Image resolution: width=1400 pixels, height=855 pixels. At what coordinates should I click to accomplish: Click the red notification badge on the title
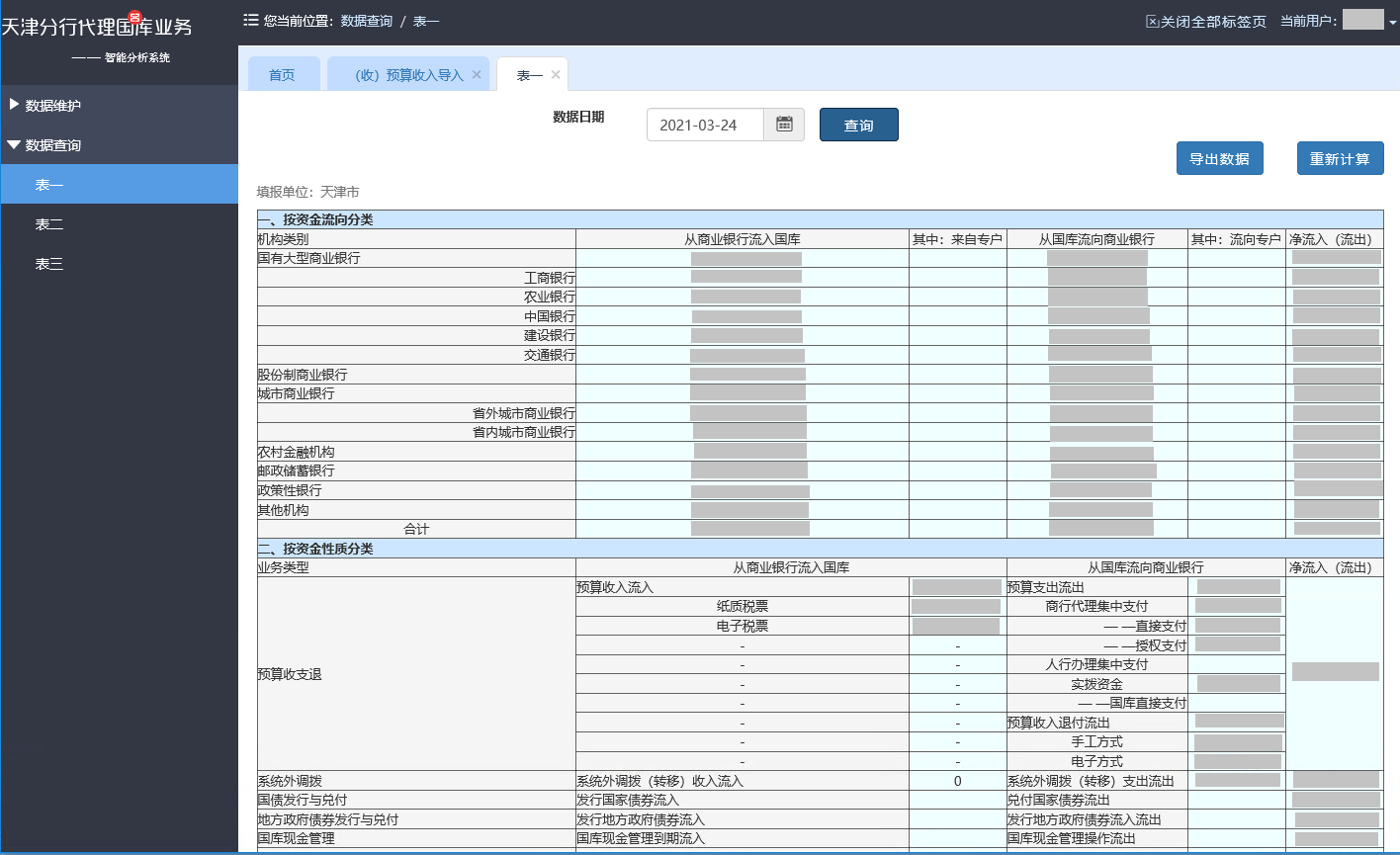[135, 16]
